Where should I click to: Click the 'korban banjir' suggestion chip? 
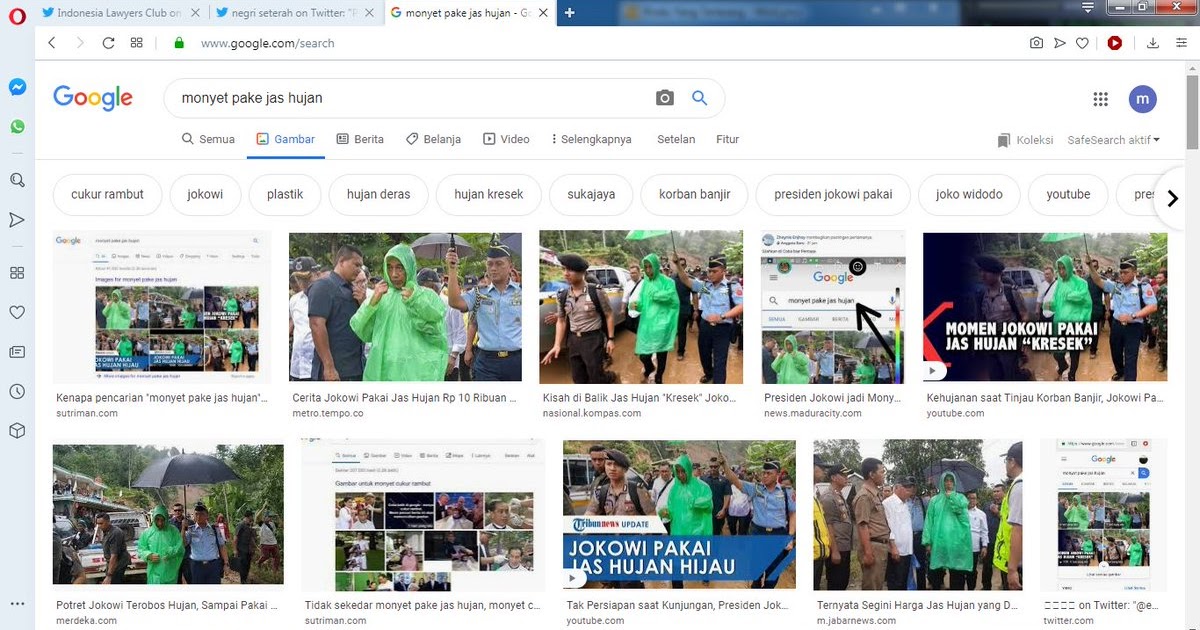[695, 194]
